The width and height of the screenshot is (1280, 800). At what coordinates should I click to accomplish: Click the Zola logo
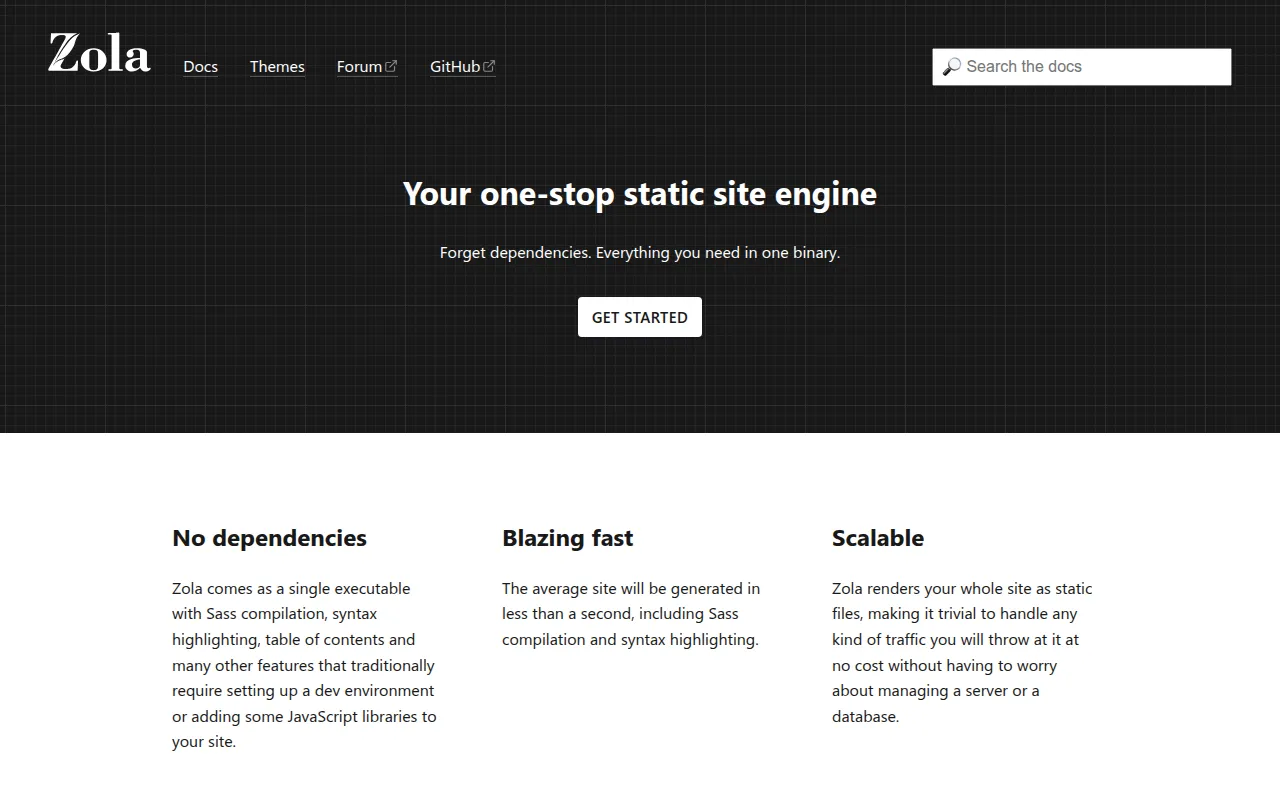click(99, 53)
